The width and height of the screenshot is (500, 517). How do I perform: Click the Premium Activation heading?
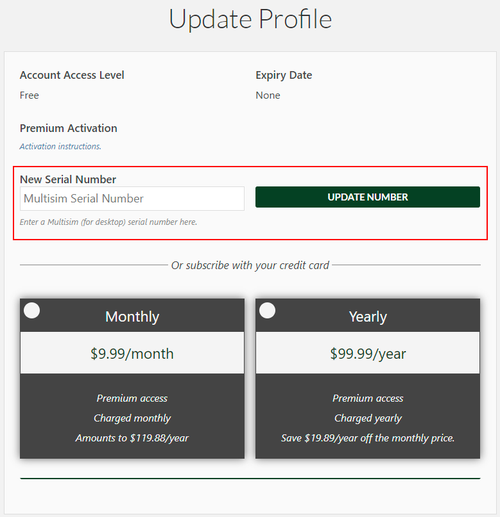click(x=68, y=128)
